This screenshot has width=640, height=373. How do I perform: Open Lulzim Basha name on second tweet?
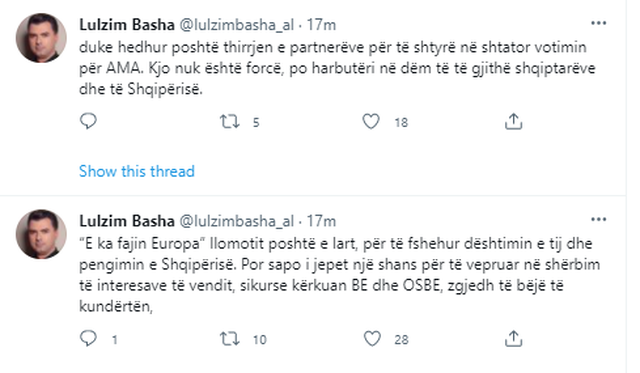click(127, 221)
